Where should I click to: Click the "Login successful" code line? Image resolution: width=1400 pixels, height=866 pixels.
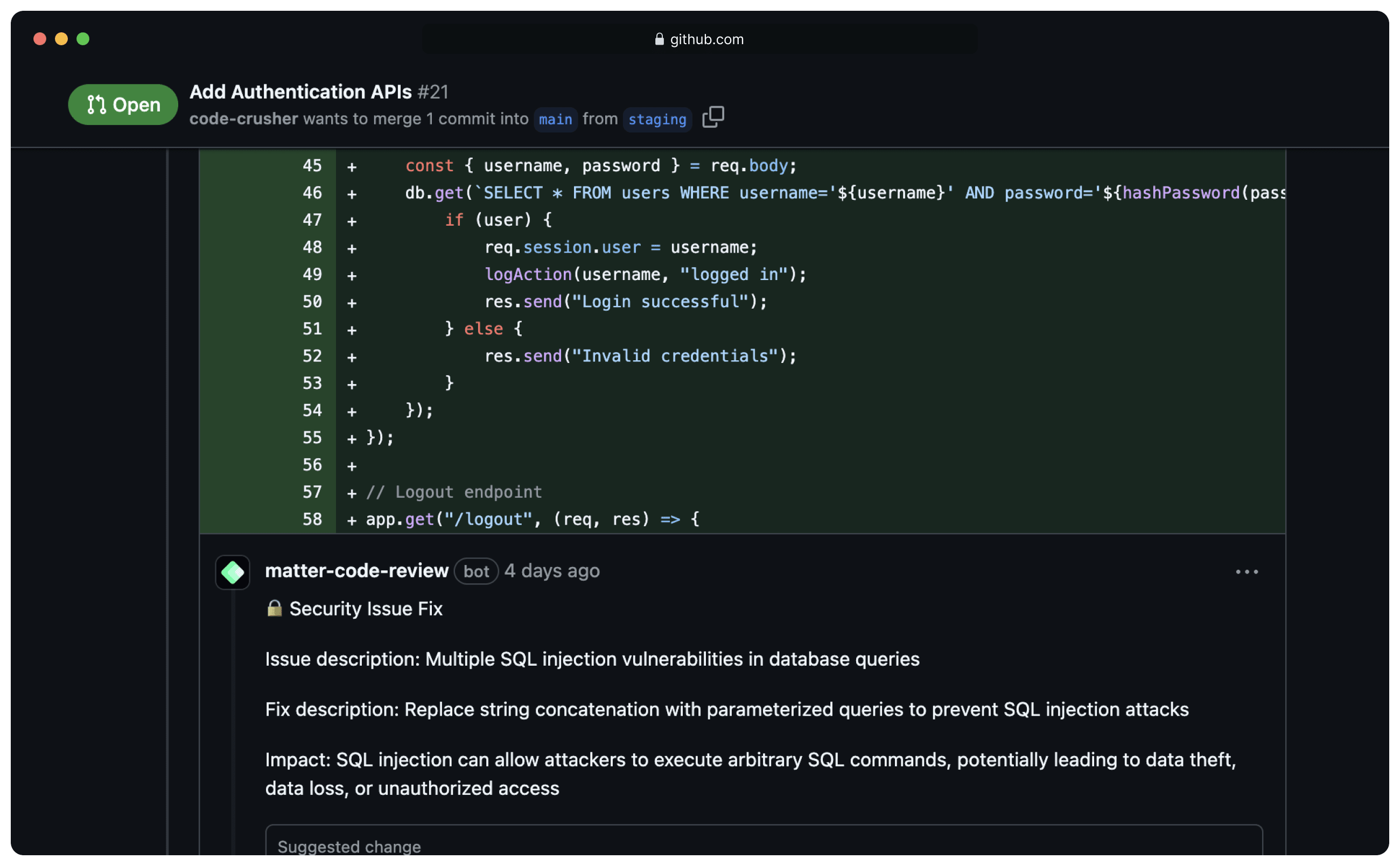(x=625, y=302)
